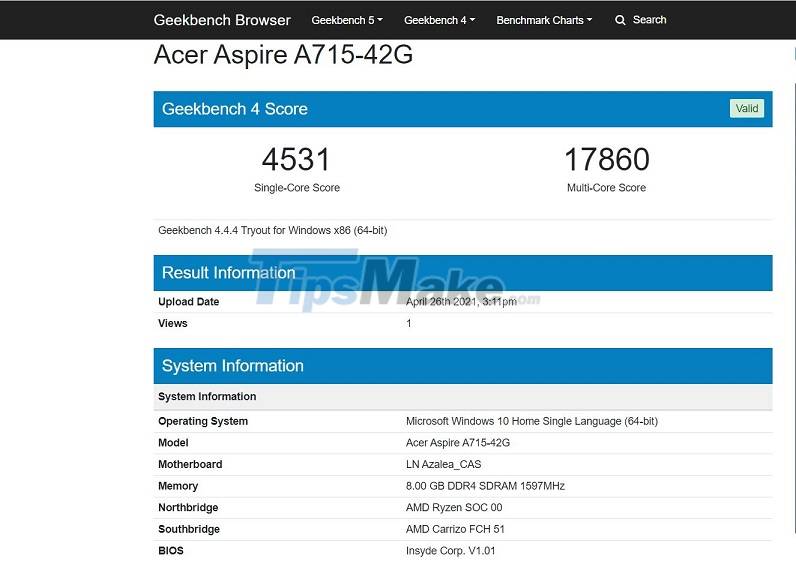Click the Result Information header
Image resolution: width=796 pixels, height=561 pixels.
click(x=463, y=273)
